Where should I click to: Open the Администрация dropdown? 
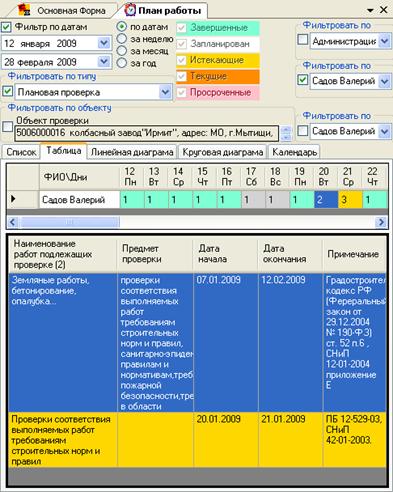[384, 41]
